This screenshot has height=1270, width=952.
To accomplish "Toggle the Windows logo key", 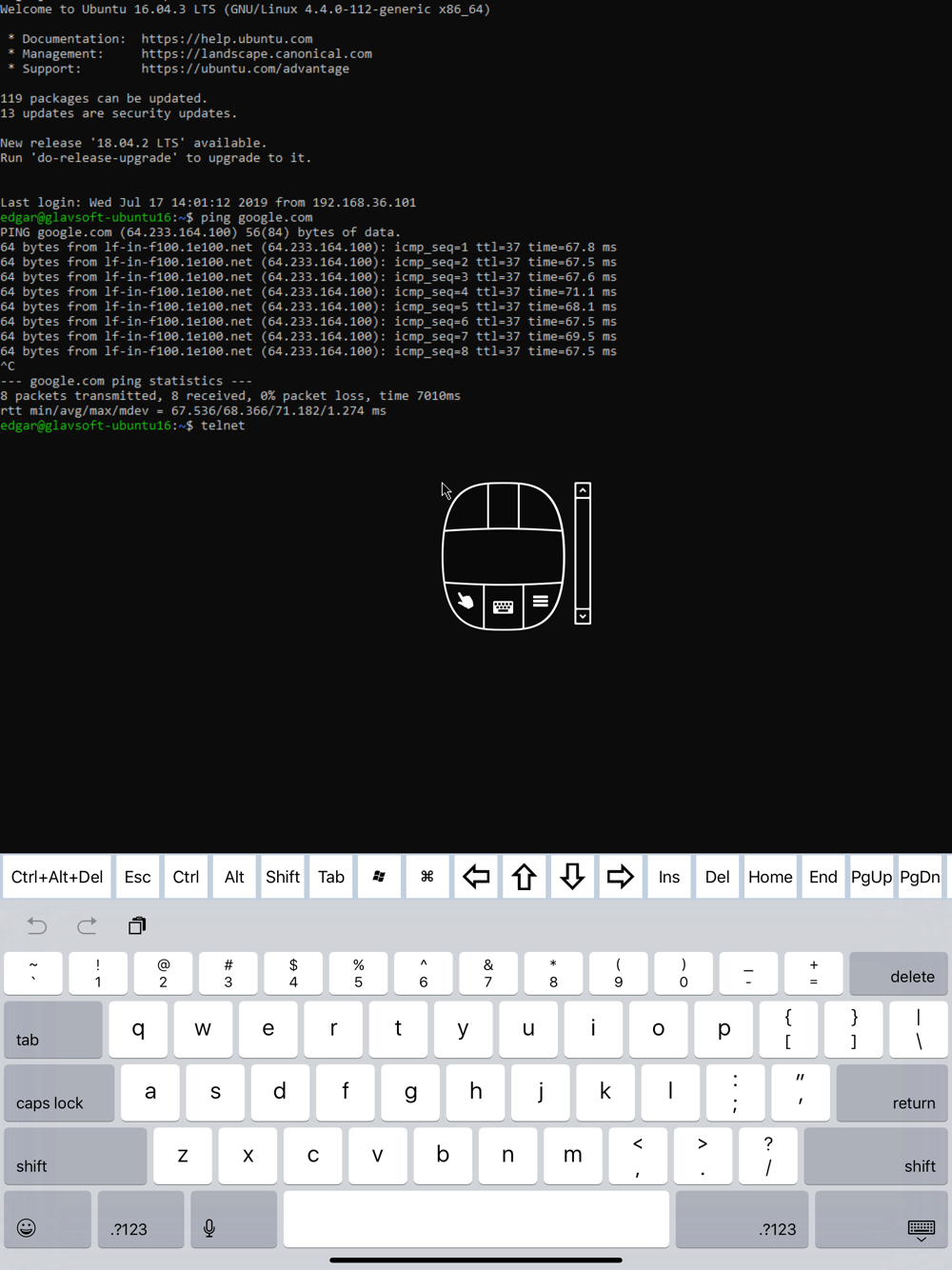I will click(379, 877).
